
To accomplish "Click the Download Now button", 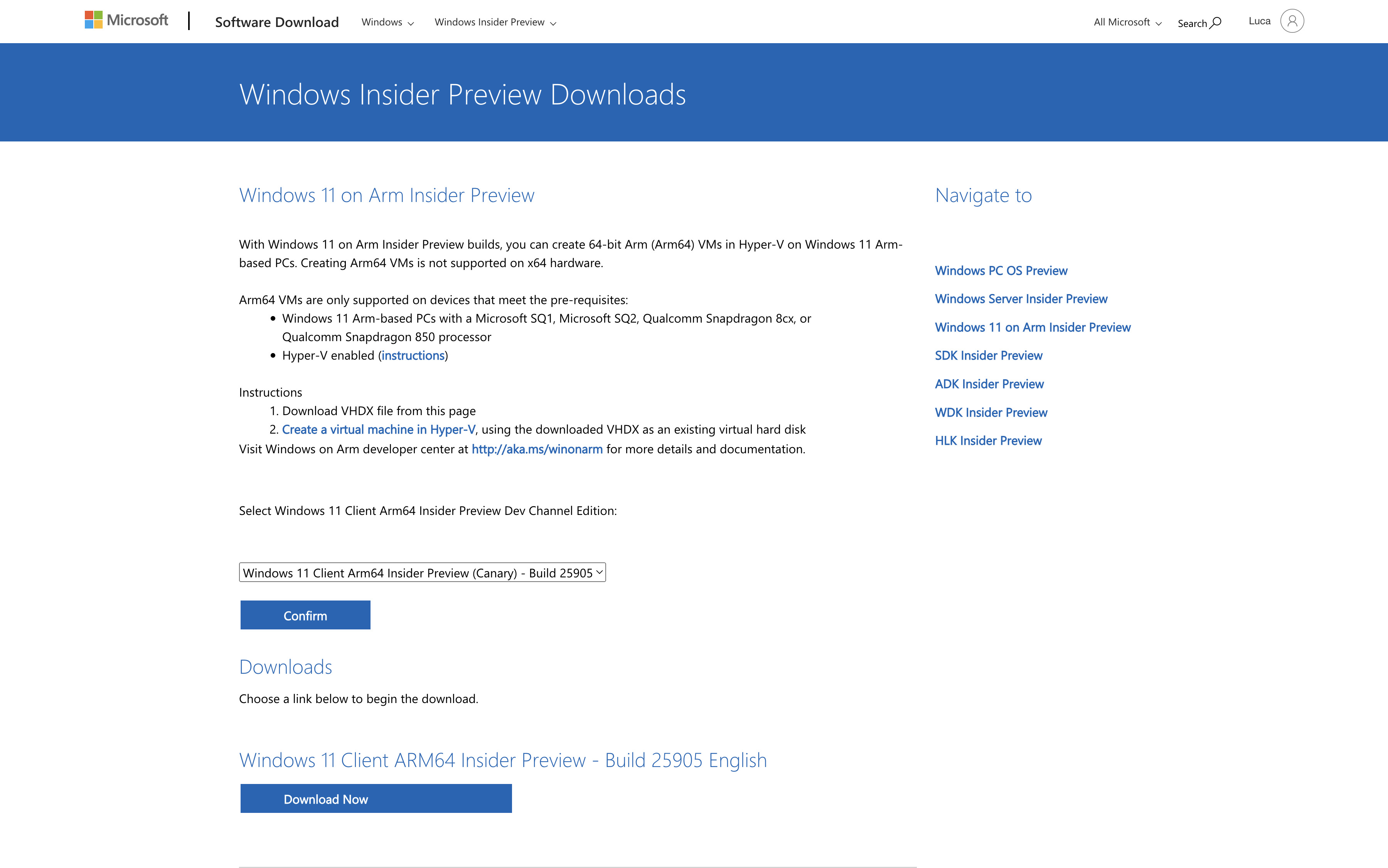I will coord(375,798).
